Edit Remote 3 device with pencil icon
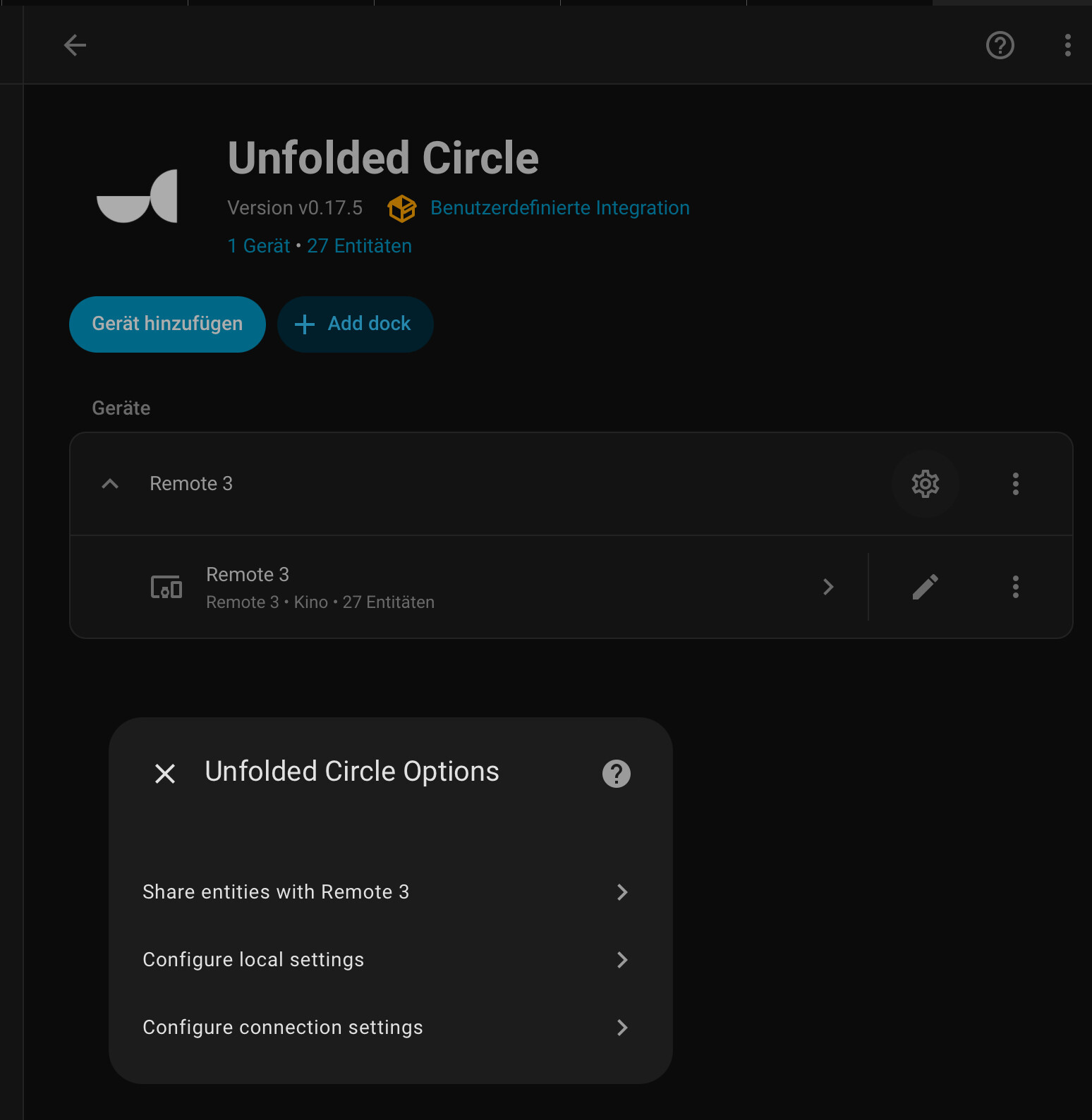The height and width of the screenshot is (1120, 1092). coord(925,587)
